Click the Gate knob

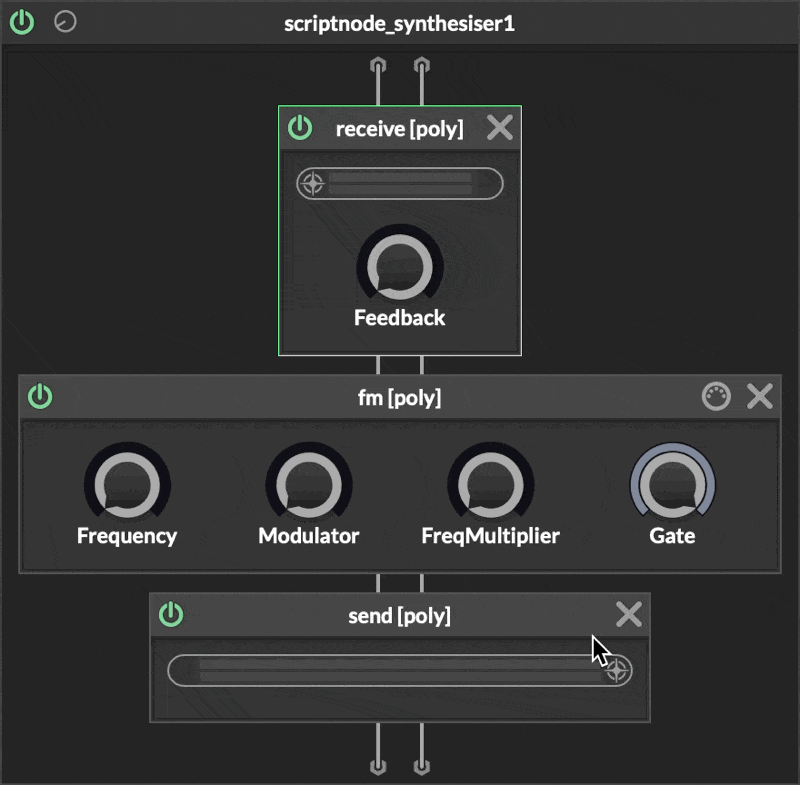(672, 486)
